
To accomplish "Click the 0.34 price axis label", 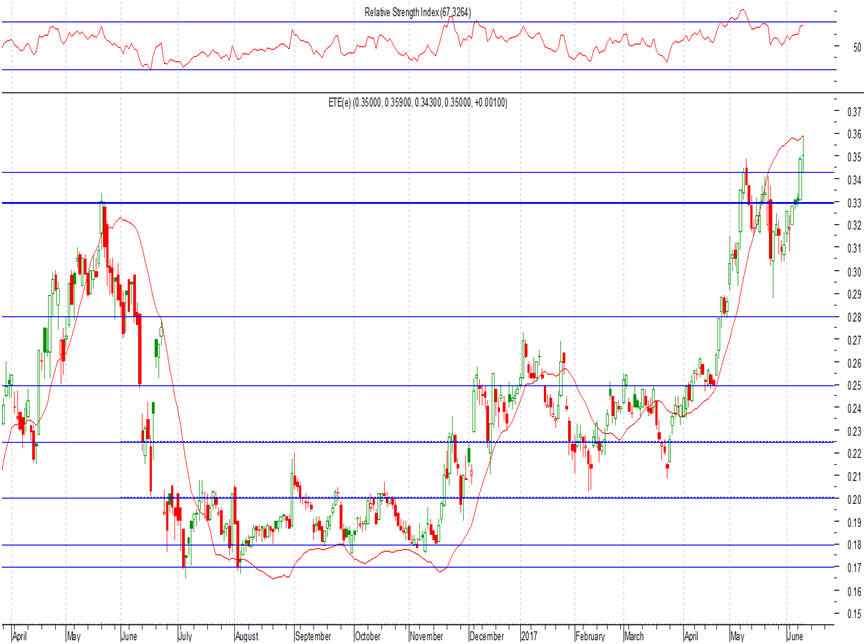I will click(x=854, y=180).
